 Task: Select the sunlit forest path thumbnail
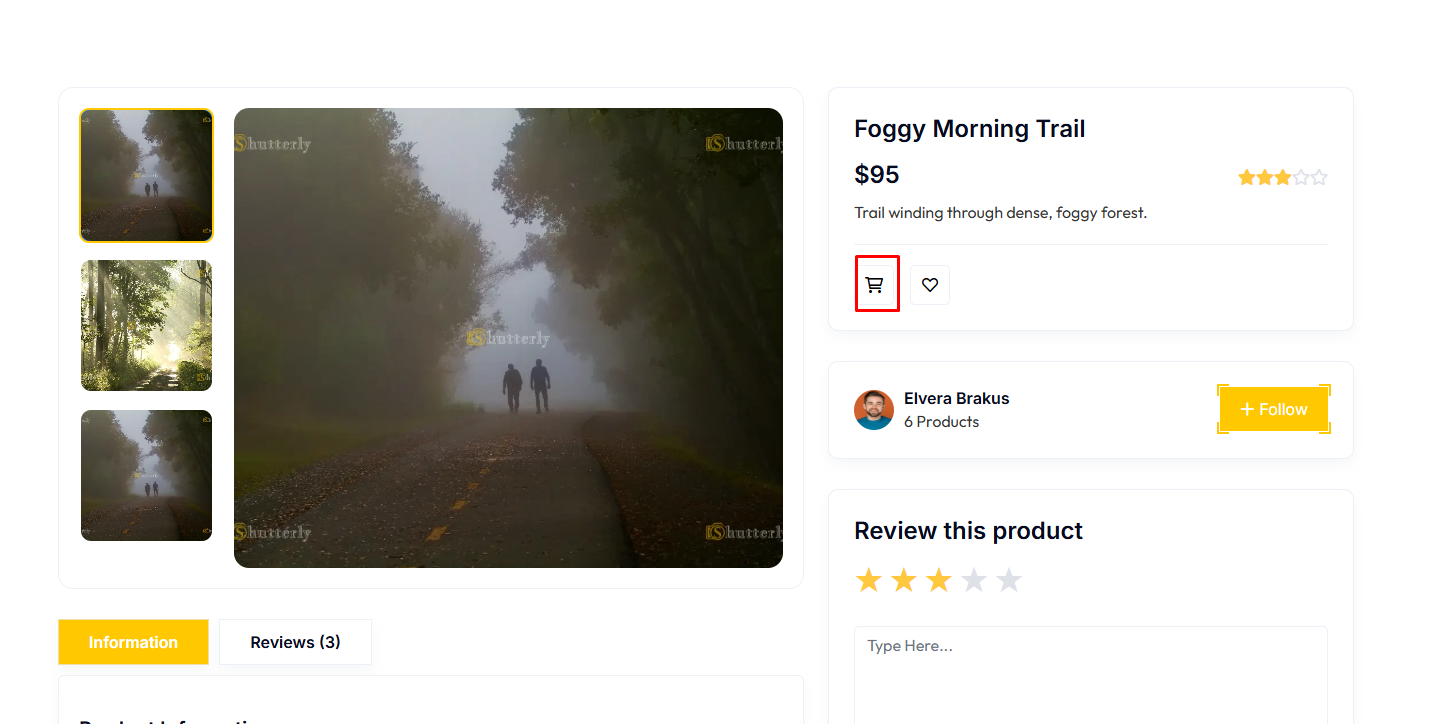pos(146,325)
